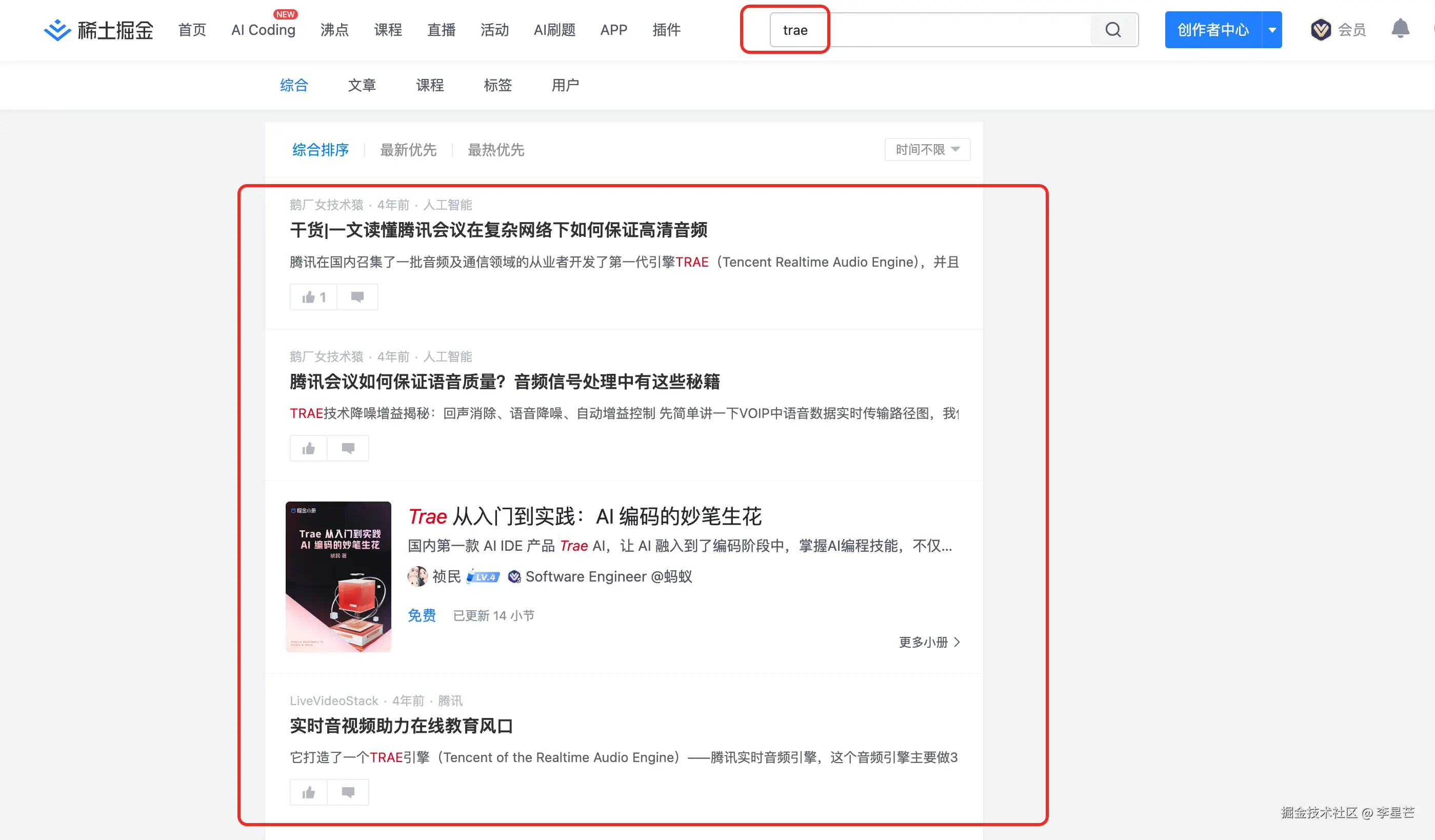Viewport: 1435px width, 840px height.
Task: Toggle like on the 腾讯会议语音质量 article
Action: pyautogui.click(x=308, y=448)
